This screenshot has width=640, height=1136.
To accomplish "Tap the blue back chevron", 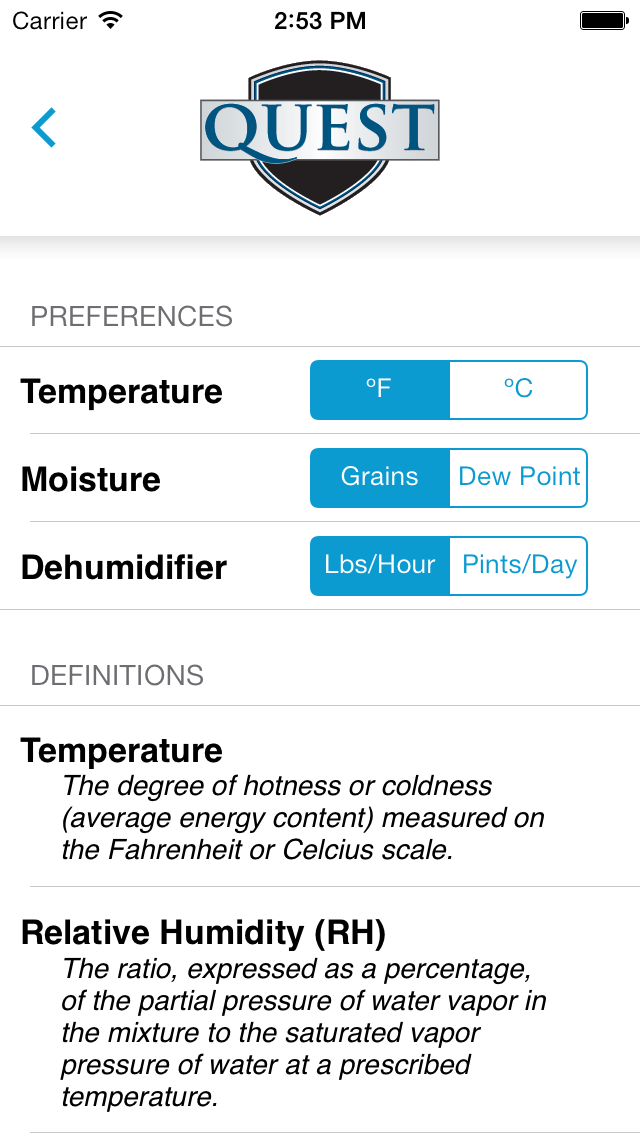I will 44,128.
